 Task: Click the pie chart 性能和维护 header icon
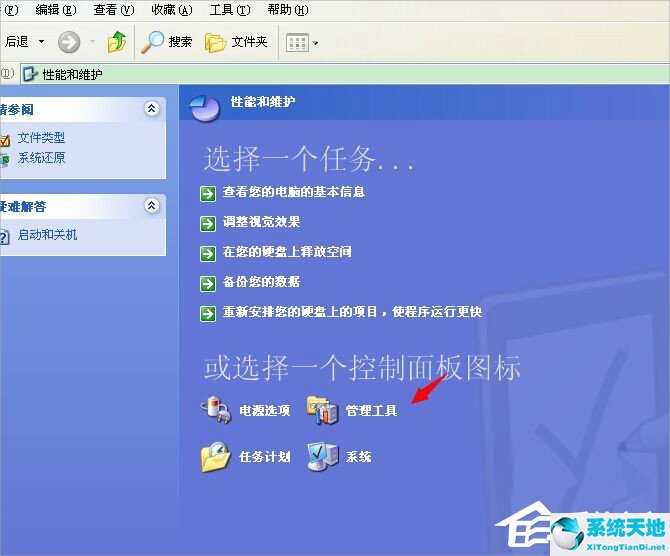click(205, 108)
